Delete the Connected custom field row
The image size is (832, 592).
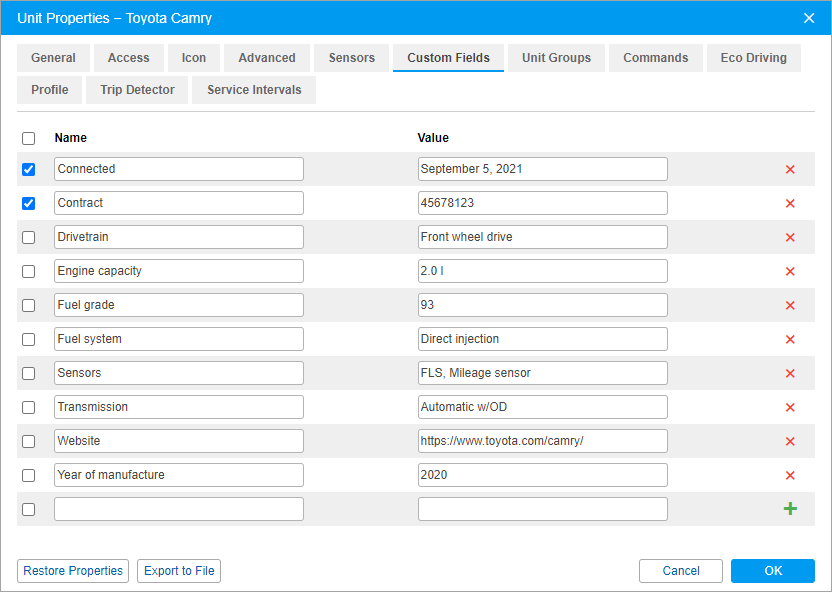pyautogui.click(x=790, y=170)
